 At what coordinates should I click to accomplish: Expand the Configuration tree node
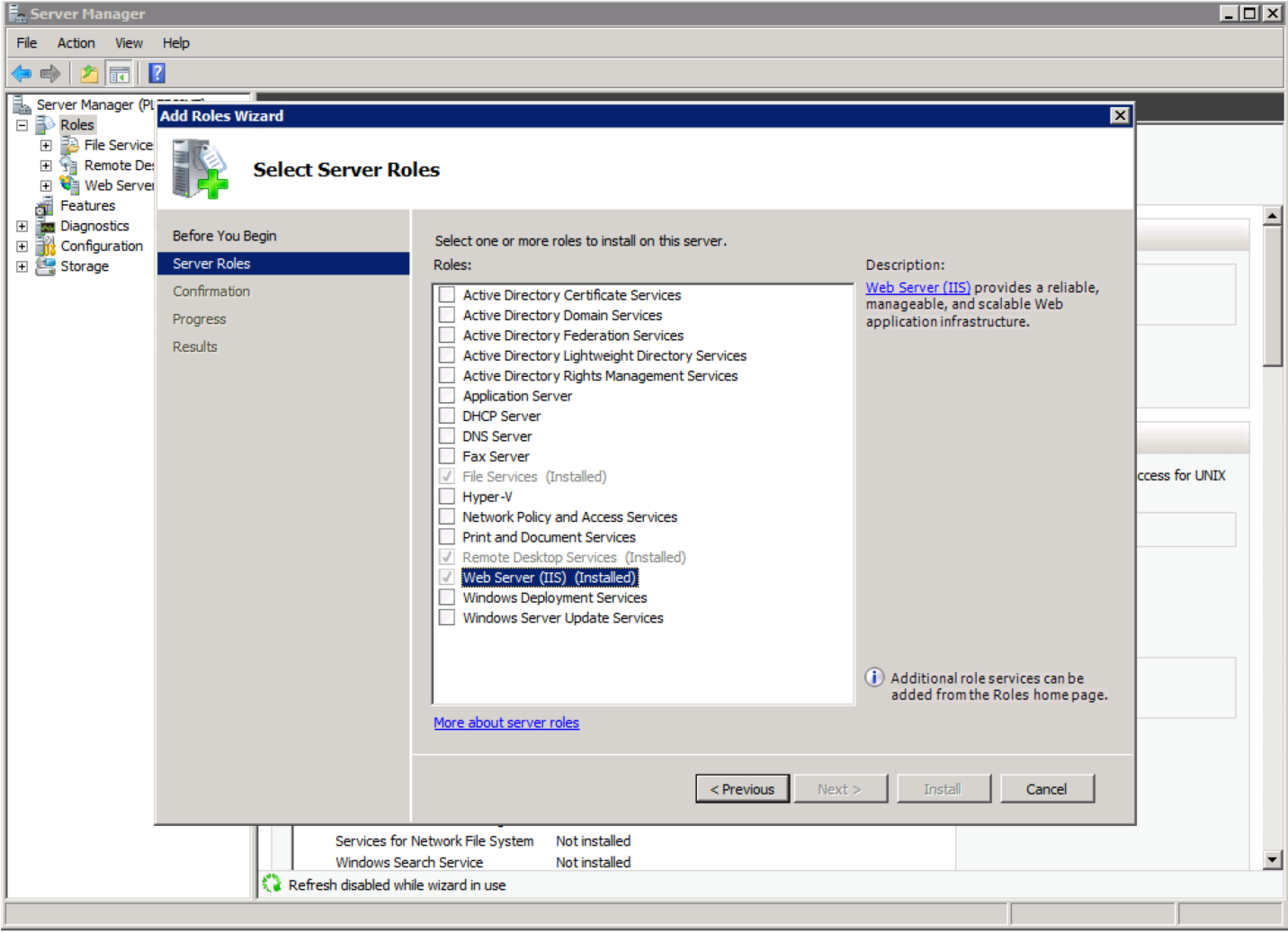click(x=22, y=247)
